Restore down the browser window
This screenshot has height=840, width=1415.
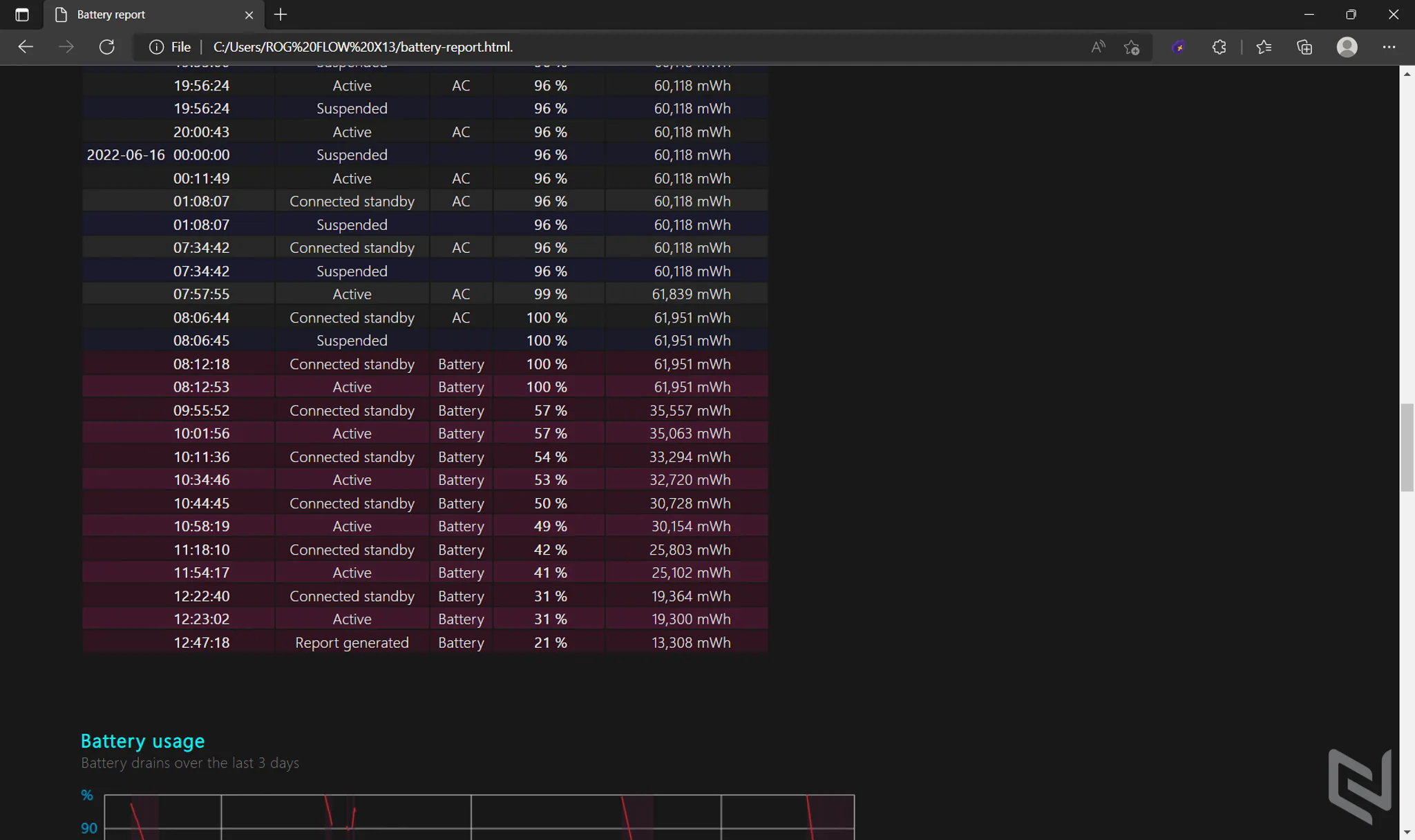(x=1351, y=15)
